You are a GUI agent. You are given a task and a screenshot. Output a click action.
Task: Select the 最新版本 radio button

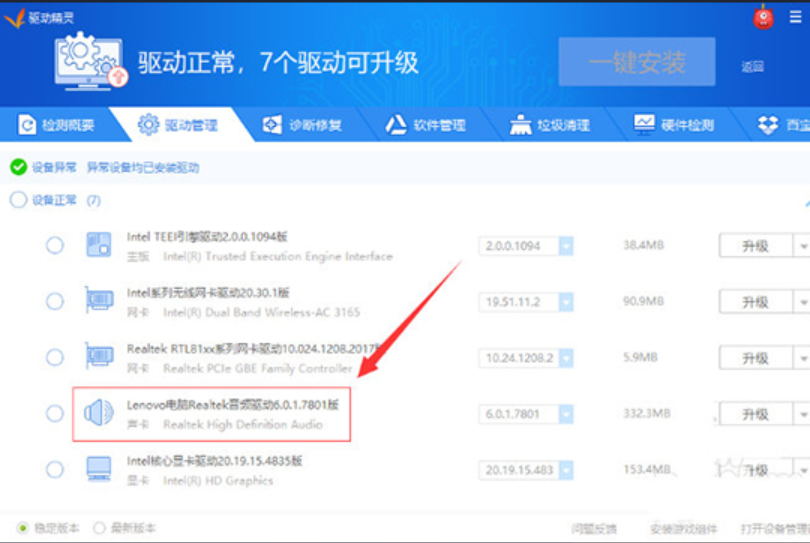pos(99,527)
